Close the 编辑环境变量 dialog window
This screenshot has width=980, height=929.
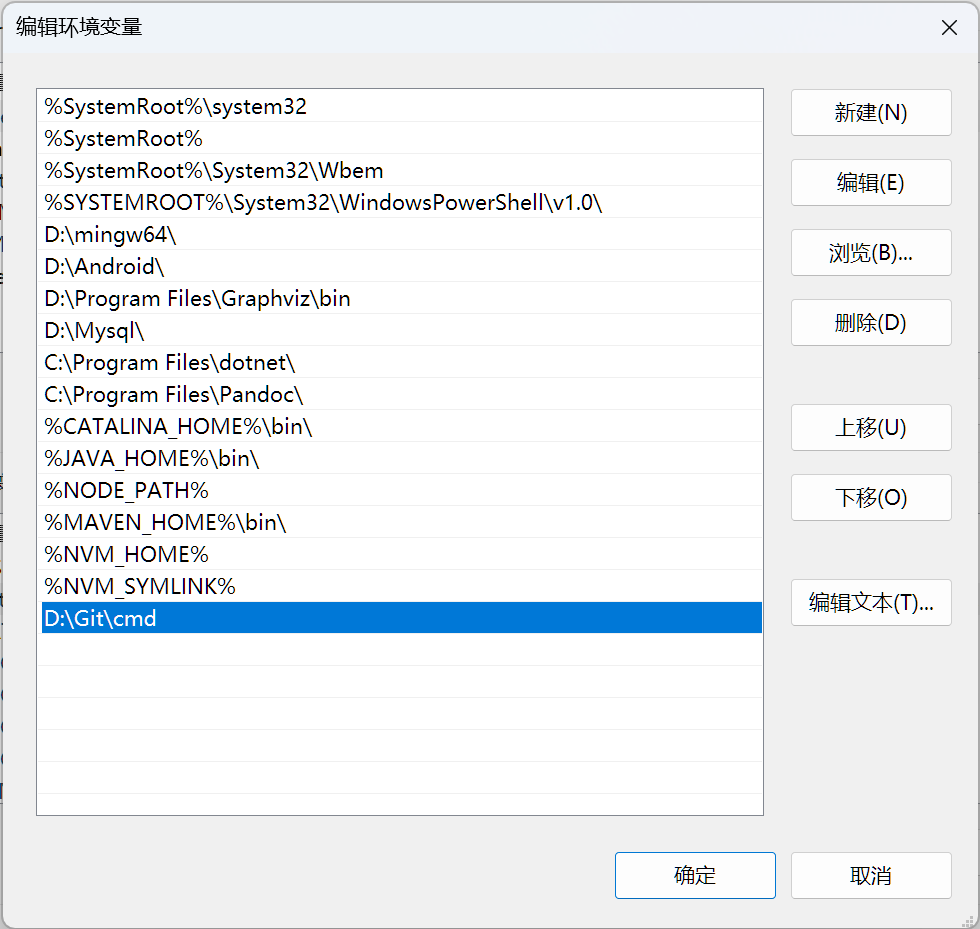[x=949, y=28]
